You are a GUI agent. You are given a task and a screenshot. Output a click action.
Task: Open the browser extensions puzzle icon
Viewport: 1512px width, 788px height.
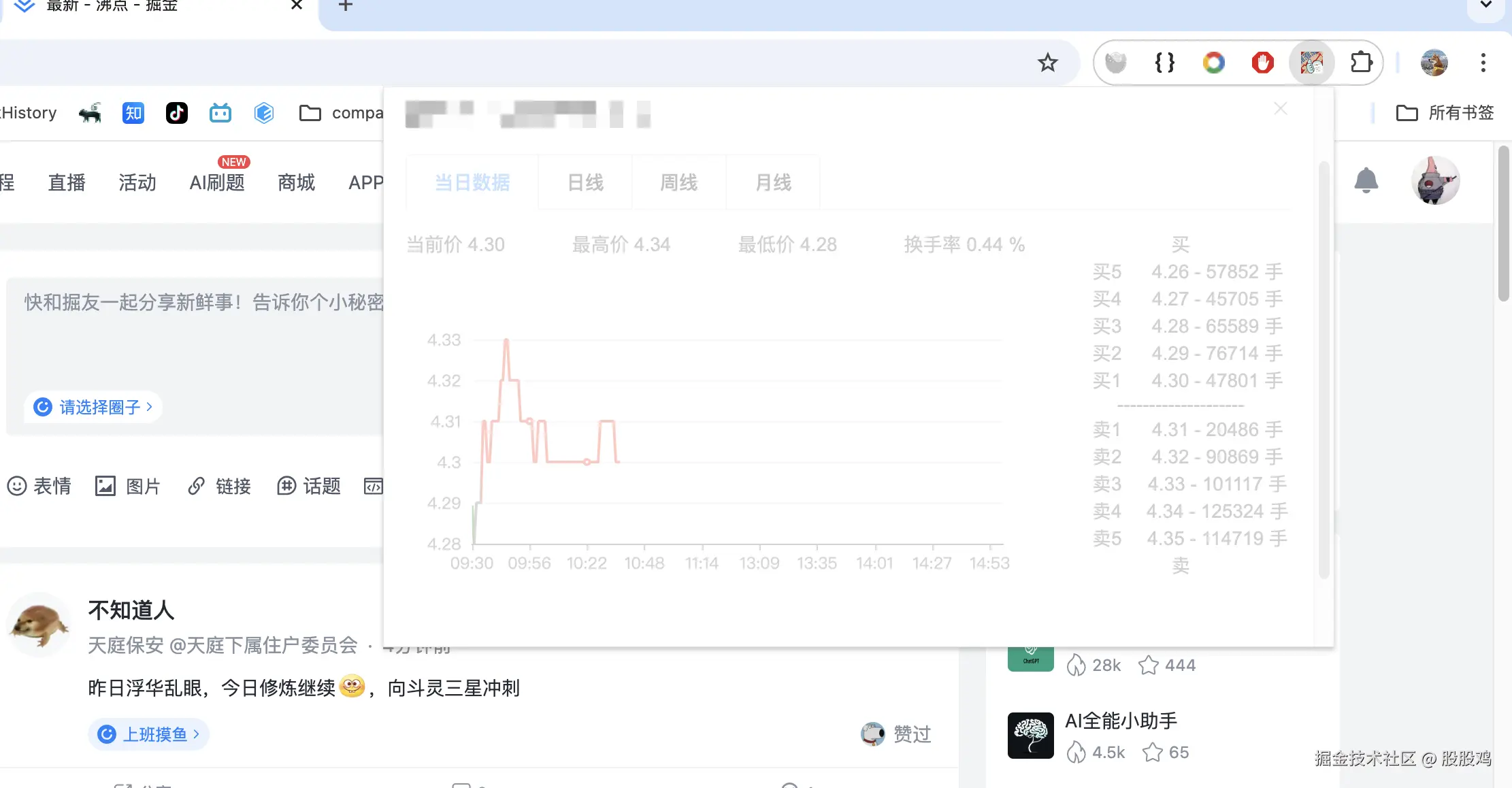pos(1362,62)
